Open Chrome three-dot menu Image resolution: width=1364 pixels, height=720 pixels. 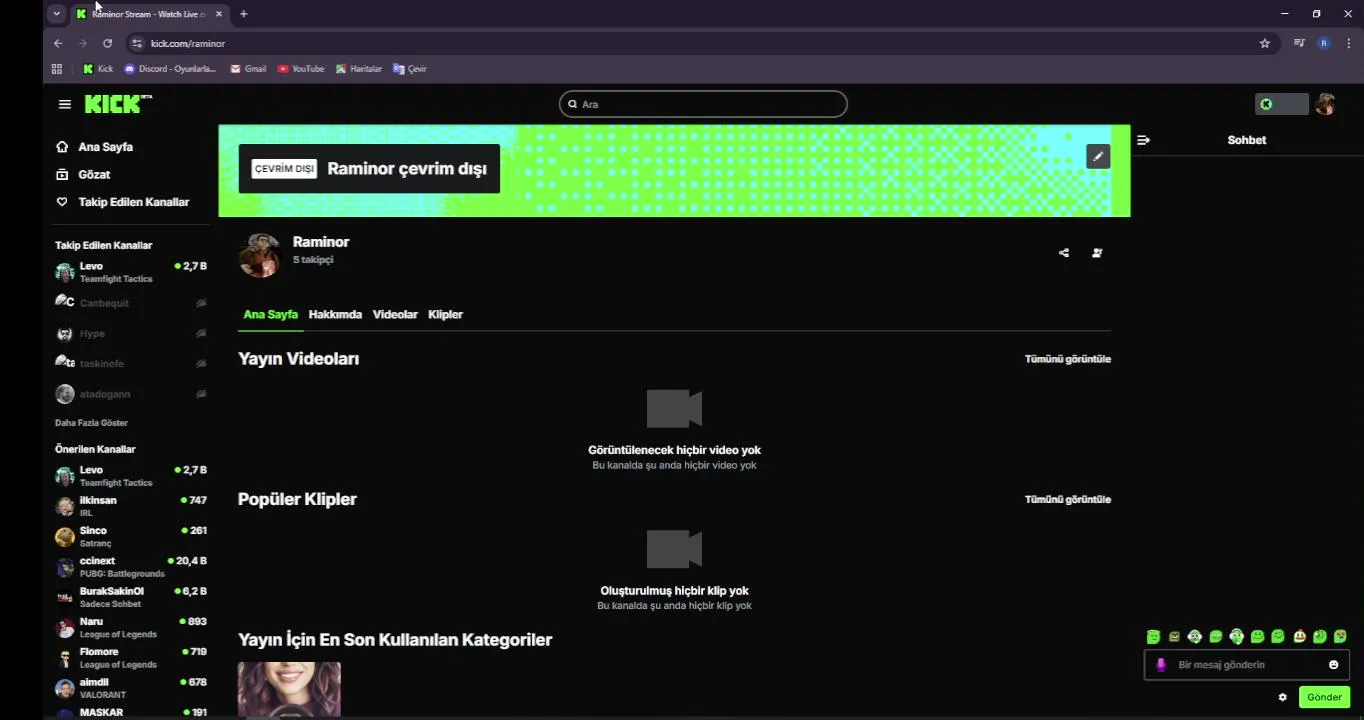(1349, 43)
